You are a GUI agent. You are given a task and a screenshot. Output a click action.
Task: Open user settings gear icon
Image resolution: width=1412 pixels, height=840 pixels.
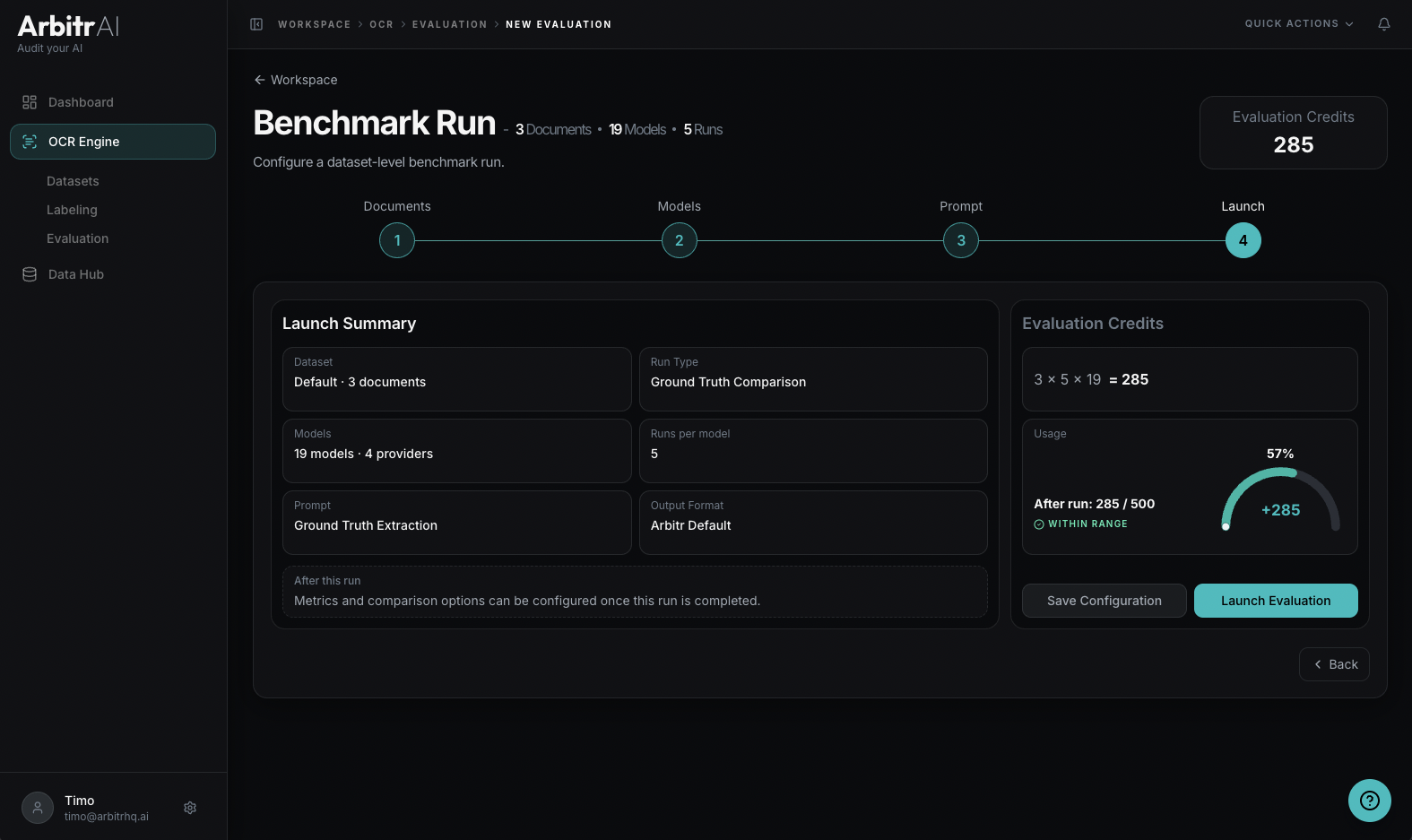tap(190, 808)
